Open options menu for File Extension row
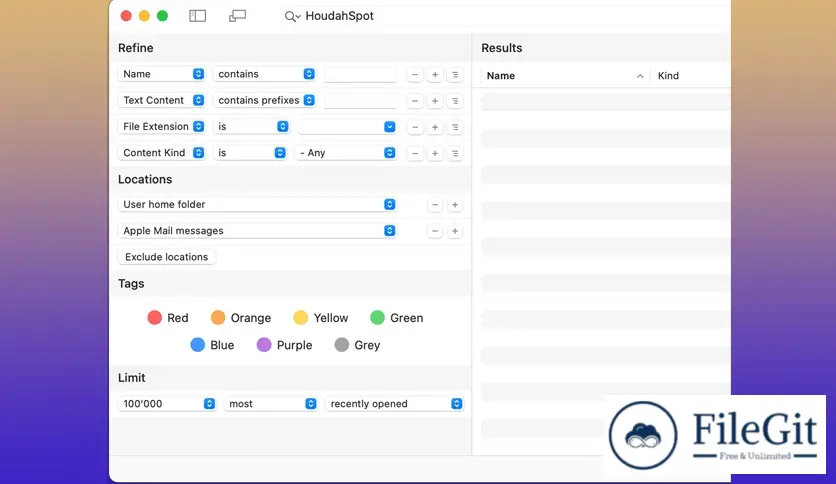This screenshot has height=484, width=836. [x=455, y=127]
